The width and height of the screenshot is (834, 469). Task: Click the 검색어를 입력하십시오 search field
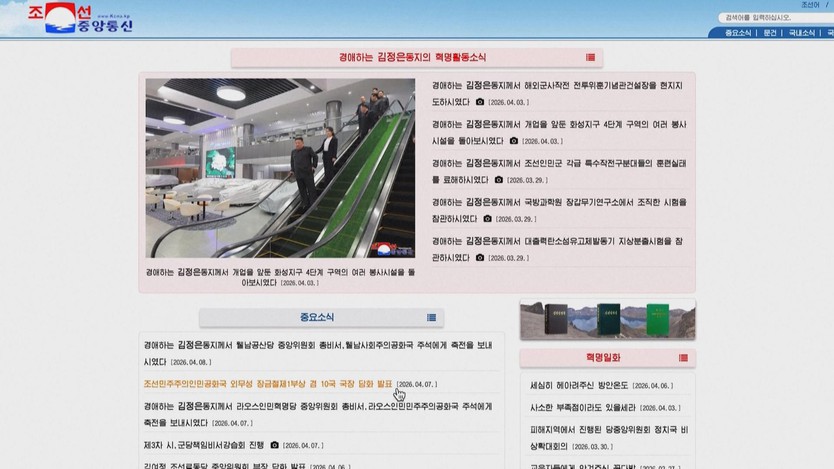pyautogui.click(x=775, y=18)
